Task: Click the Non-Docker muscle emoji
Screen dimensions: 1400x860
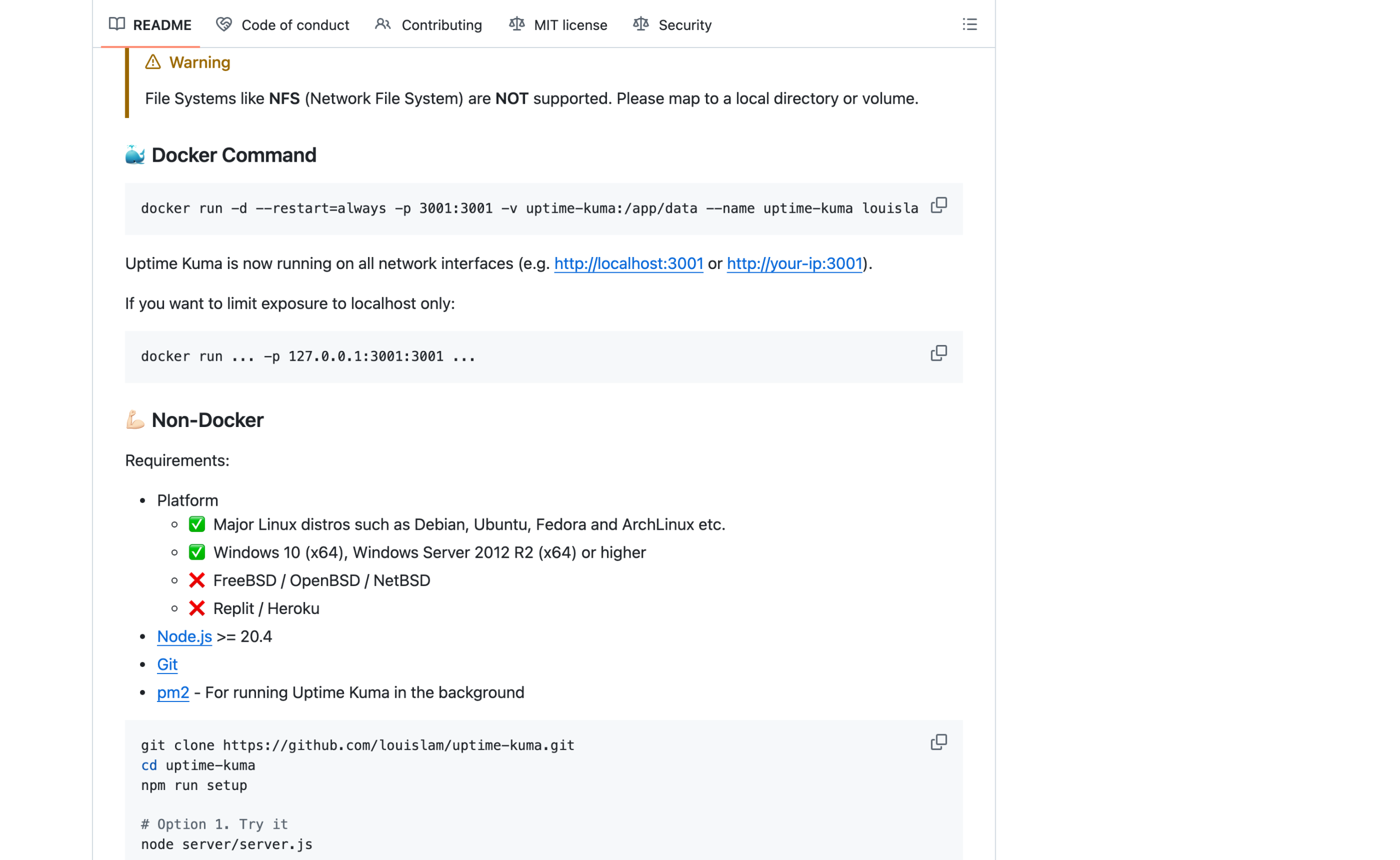Action: tap(135, 420)
